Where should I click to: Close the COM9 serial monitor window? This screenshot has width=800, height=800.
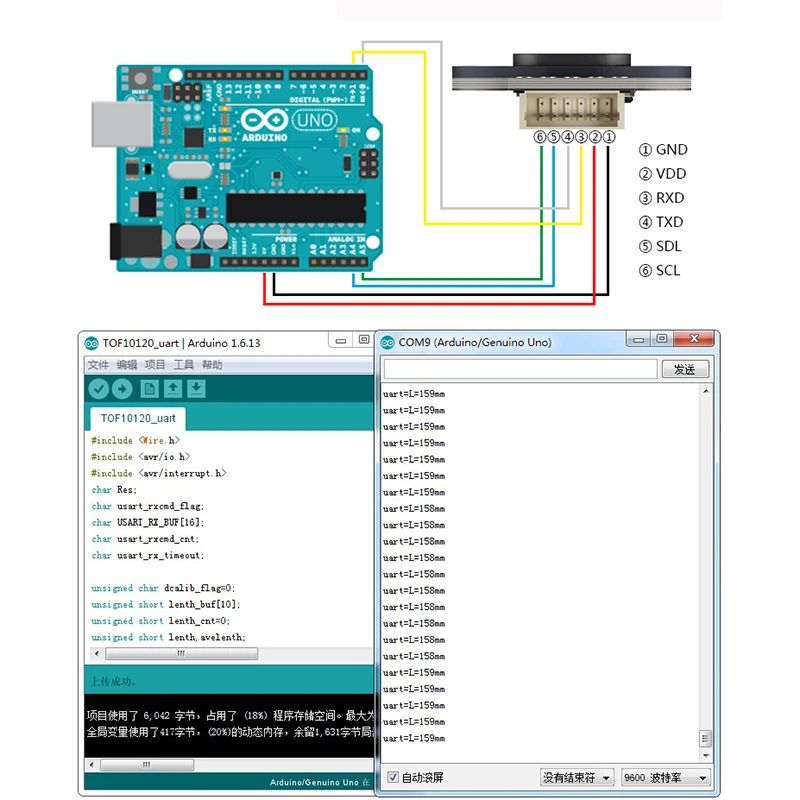[694, 338]
